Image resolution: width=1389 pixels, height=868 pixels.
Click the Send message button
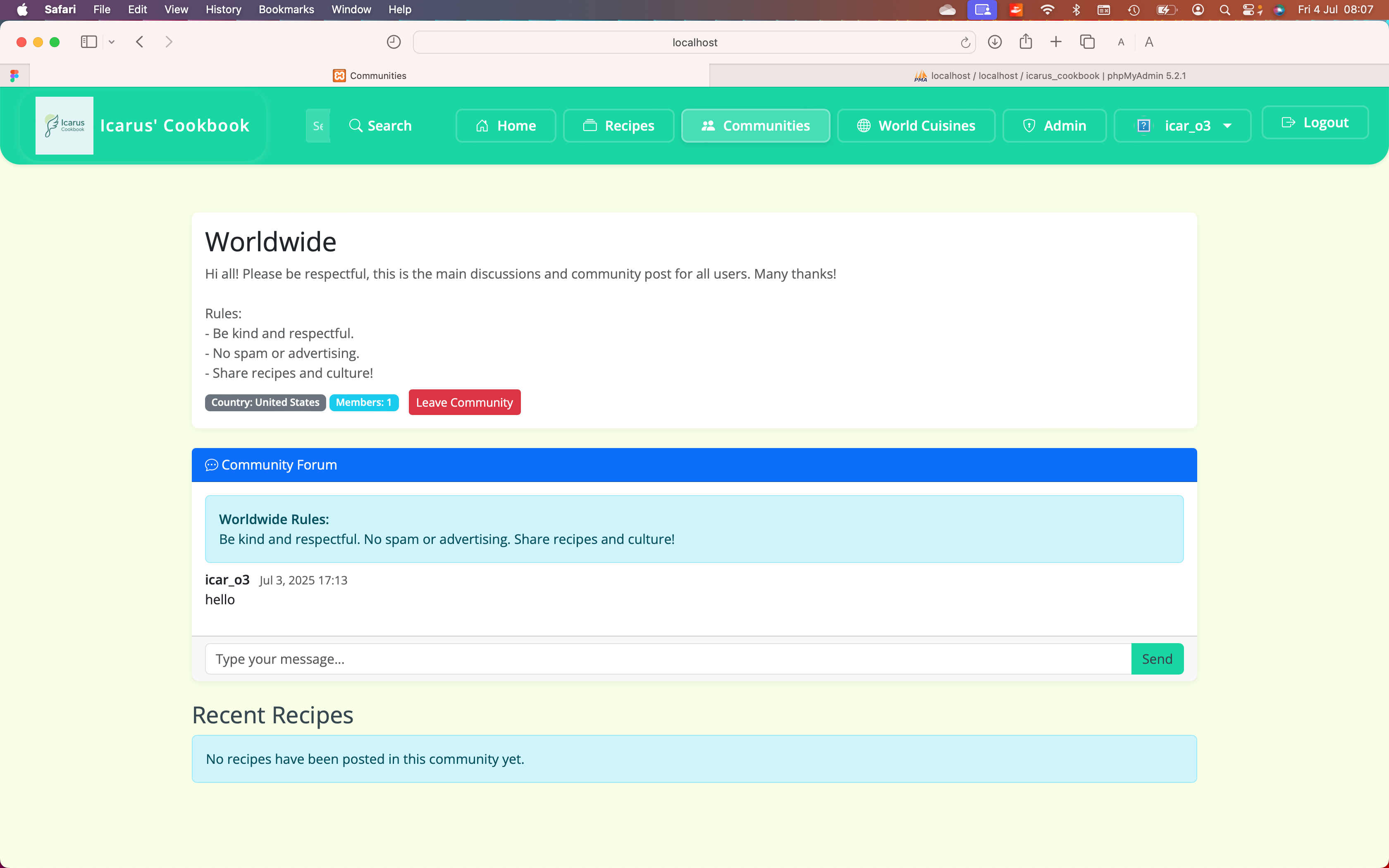point(1157,658)
